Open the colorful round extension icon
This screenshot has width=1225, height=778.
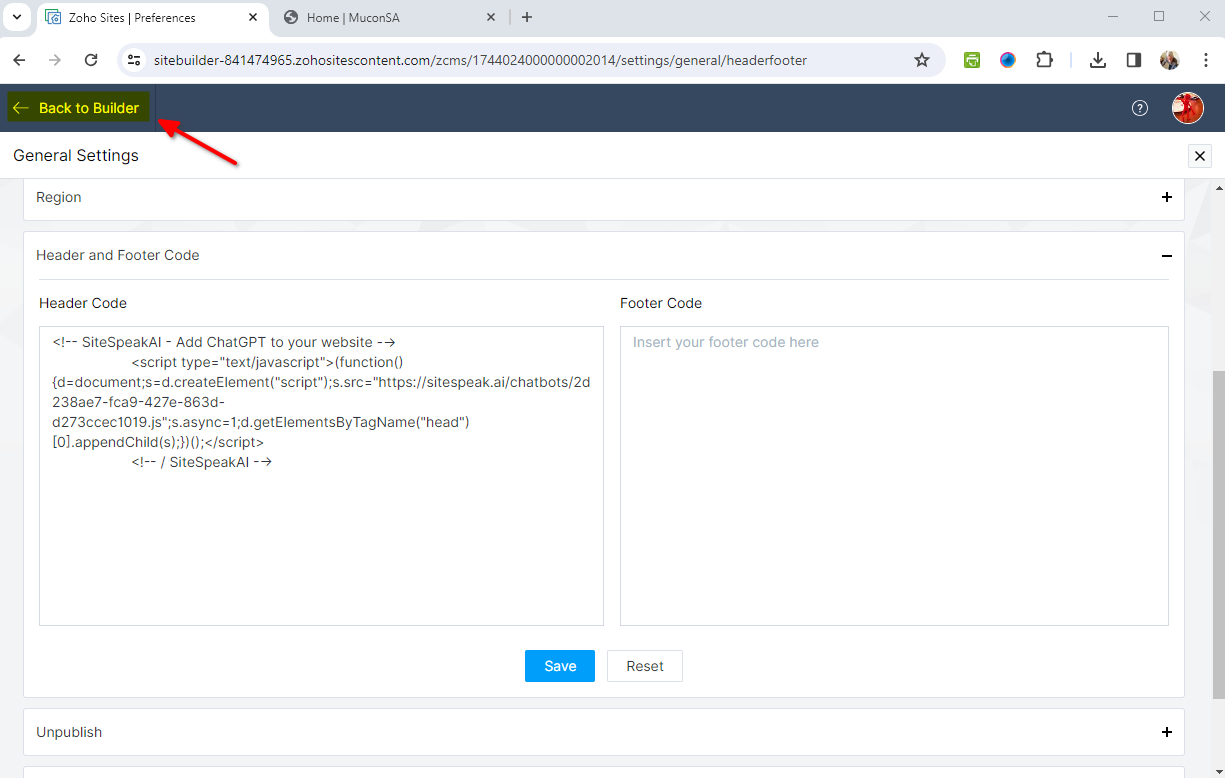coord(1008,60)
